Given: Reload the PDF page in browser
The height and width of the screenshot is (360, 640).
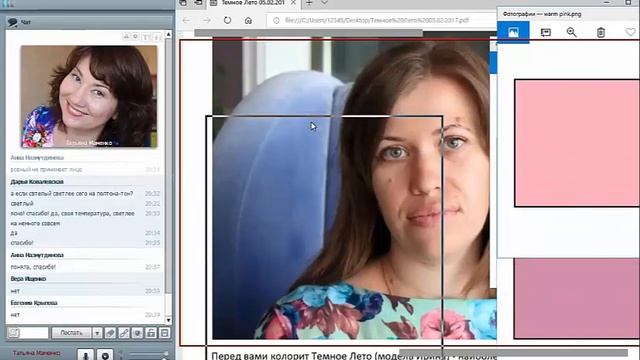Looking at the screenshot, I should [227, 20].
